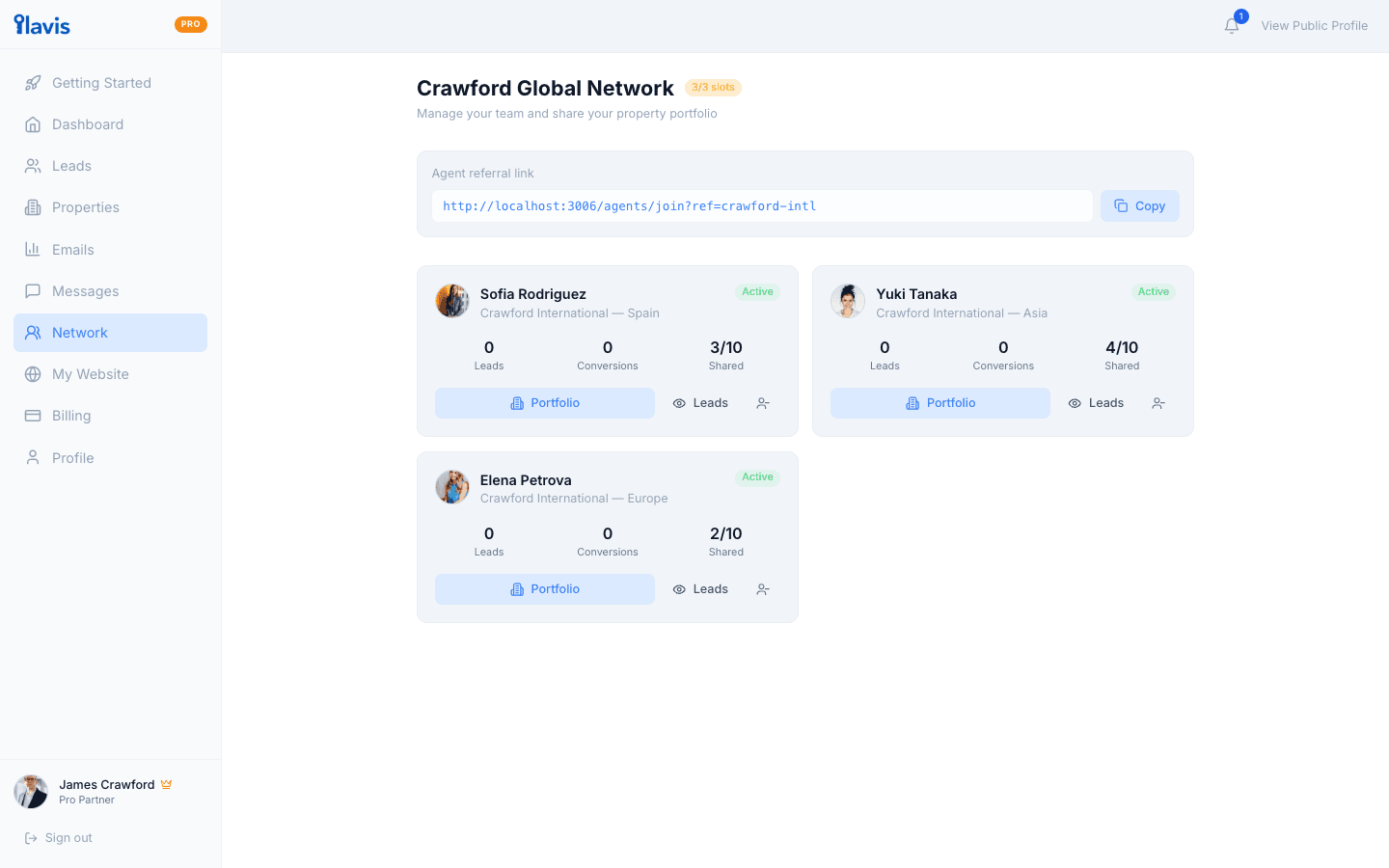Open Elena Petrova's Portfolio
The image size is (1389, 868).
(x=544, y=588)
